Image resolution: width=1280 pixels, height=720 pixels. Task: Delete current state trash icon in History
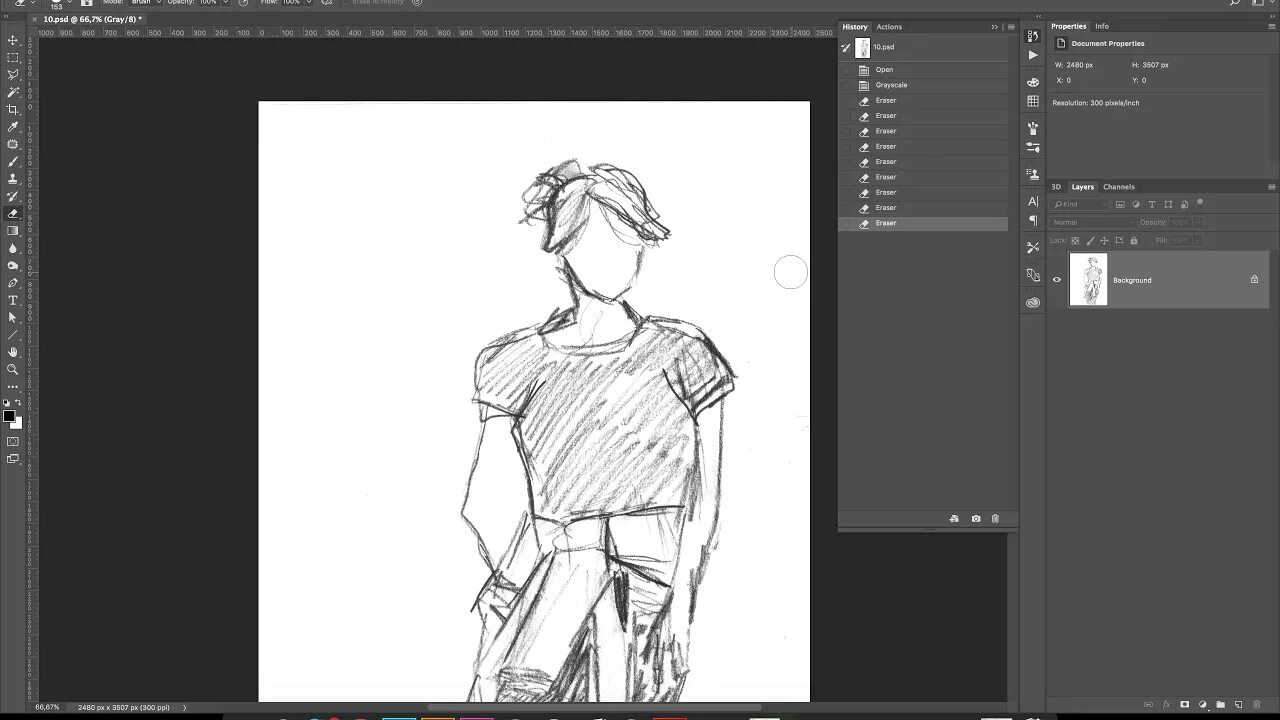[x=995, y=519]
